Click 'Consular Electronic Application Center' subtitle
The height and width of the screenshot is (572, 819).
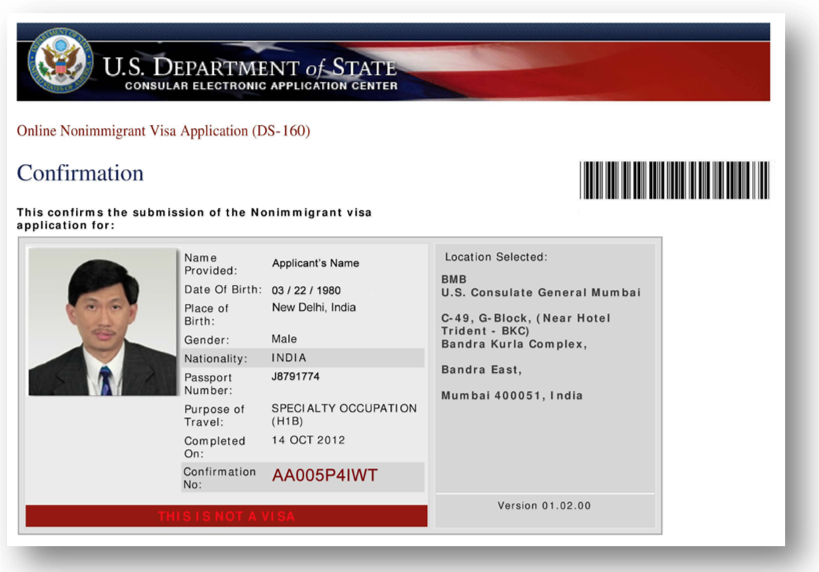click(261, 86)
